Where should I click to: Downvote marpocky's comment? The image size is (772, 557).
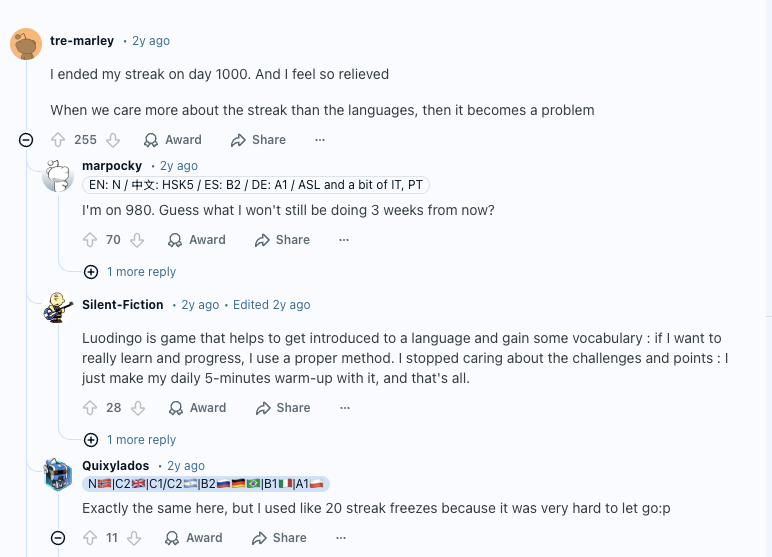coord(137,240)
